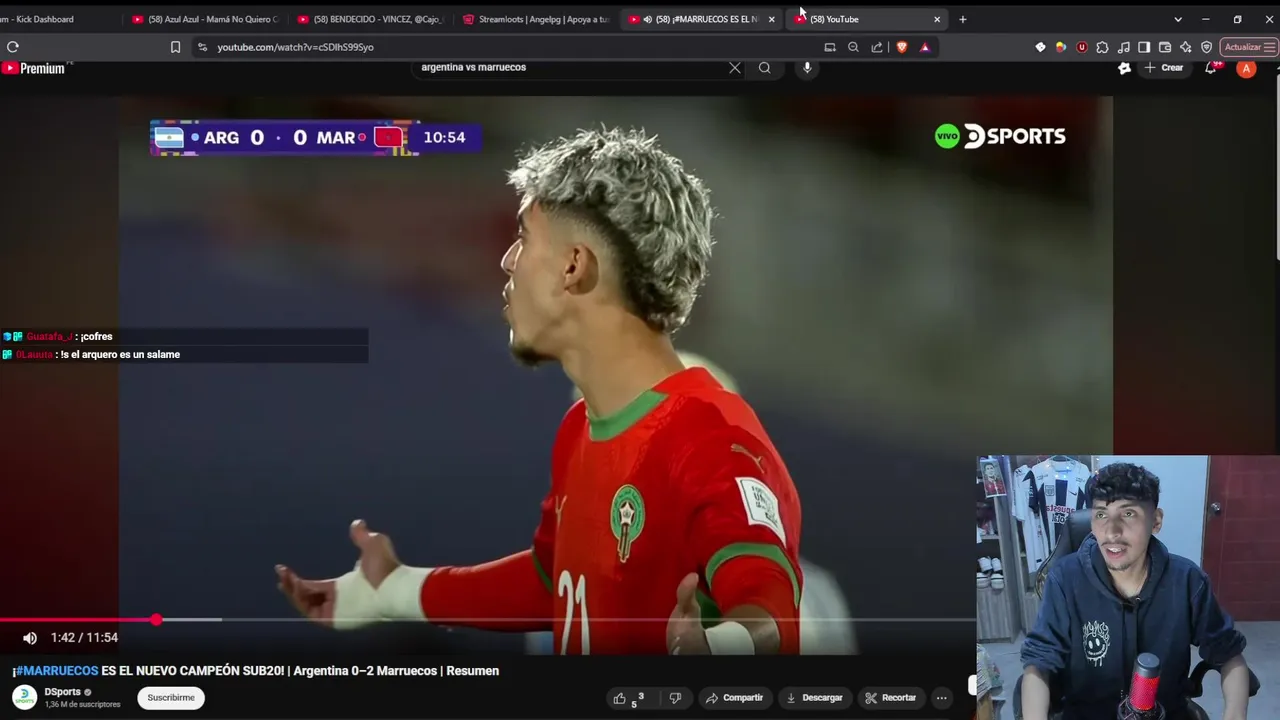Open the VPN shield icon

click(1207, 47)
